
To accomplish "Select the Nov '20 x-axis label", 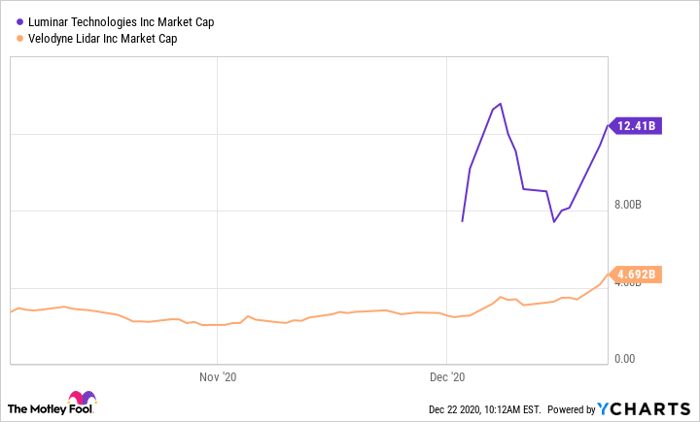I will coord(217,377).
